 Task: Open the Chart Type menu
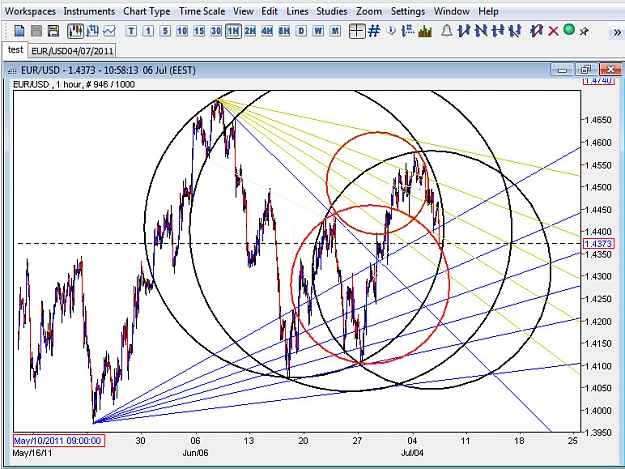[x=147, y=11]
